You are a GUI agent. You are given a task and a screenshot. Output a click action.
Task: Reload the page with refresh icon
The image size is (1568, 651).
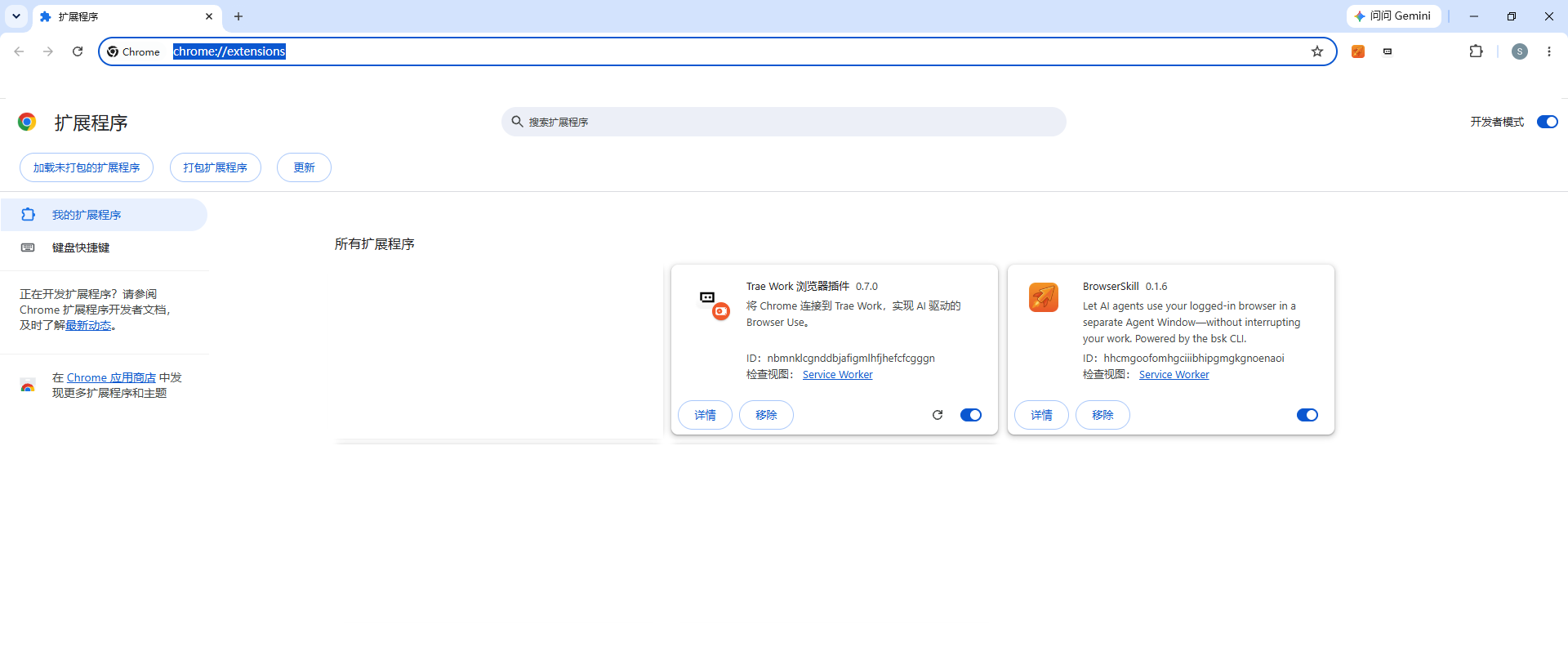(x=78, y=51)
